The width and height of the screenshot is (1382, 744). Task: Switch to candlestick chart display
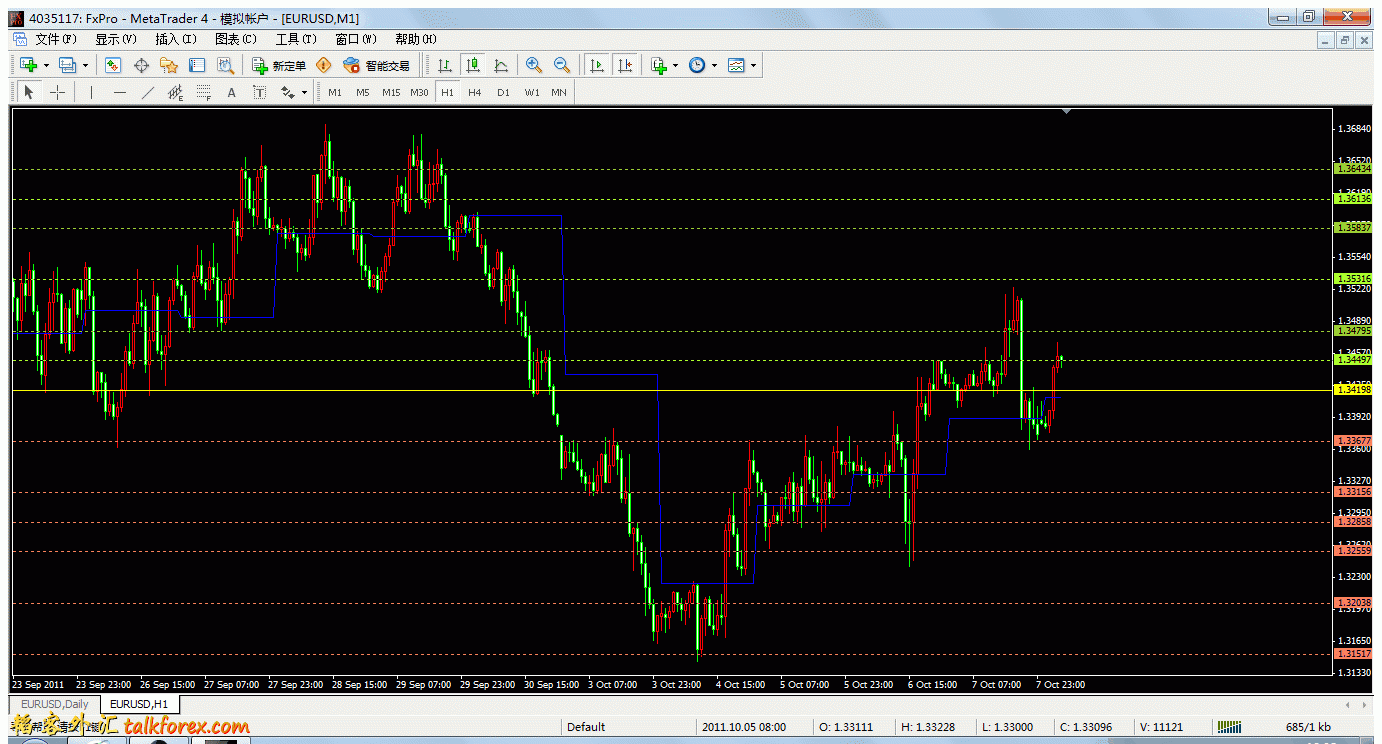coord(473,65)
